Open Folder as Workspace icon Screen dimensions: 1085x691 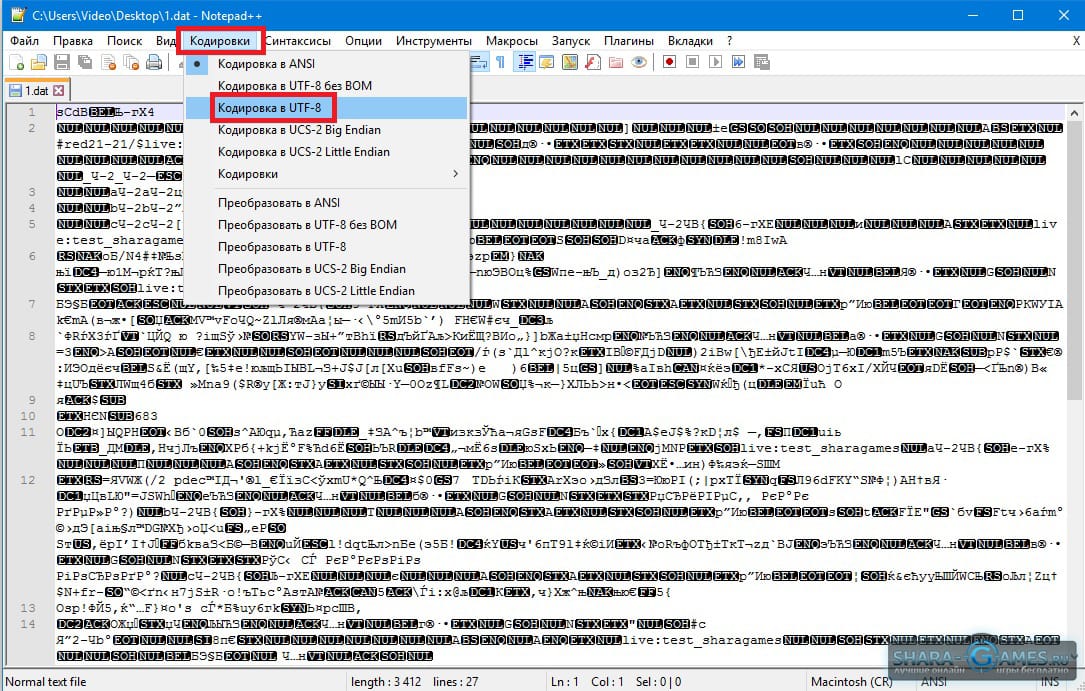[x=615, y=62]
